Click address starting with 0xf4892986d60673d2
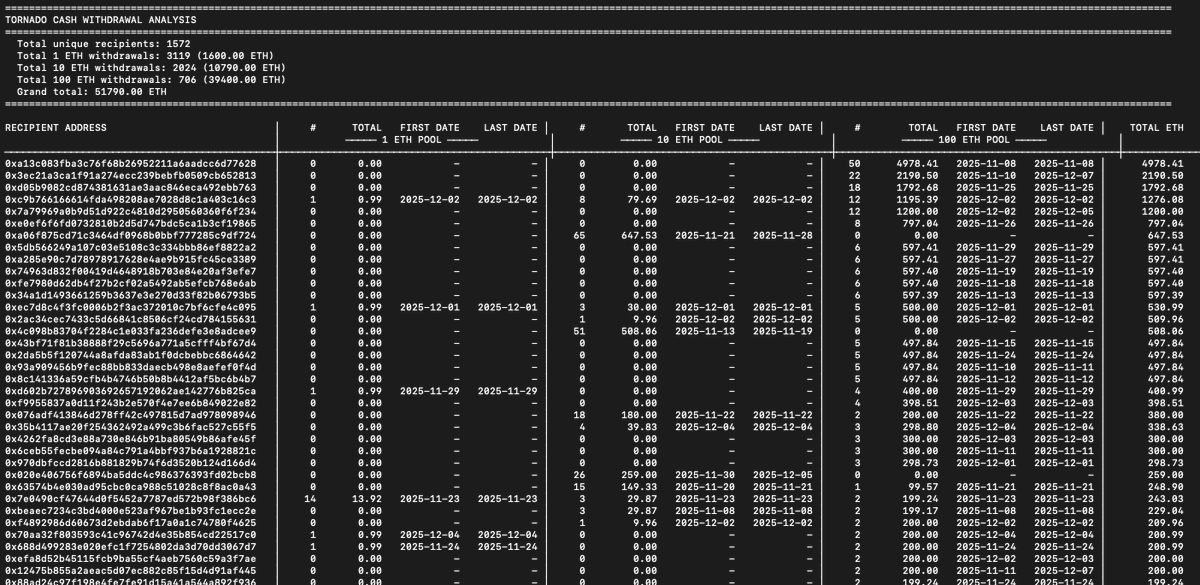 pos(131,524)
